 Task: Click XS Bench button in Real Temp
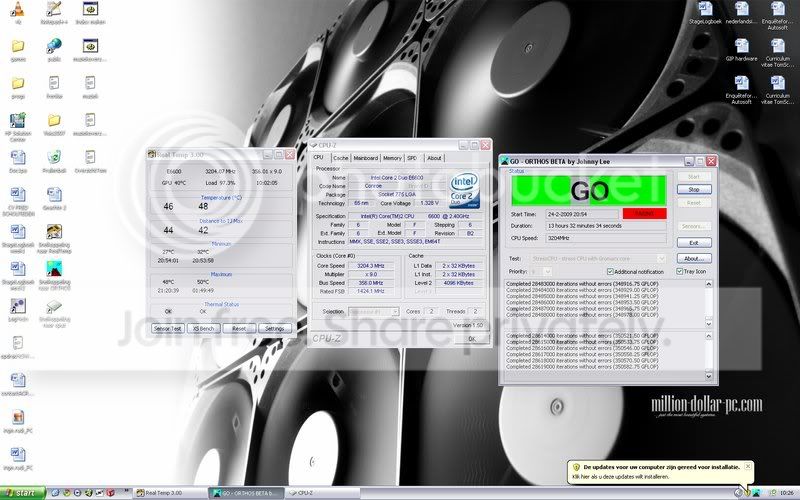point(204,329)
